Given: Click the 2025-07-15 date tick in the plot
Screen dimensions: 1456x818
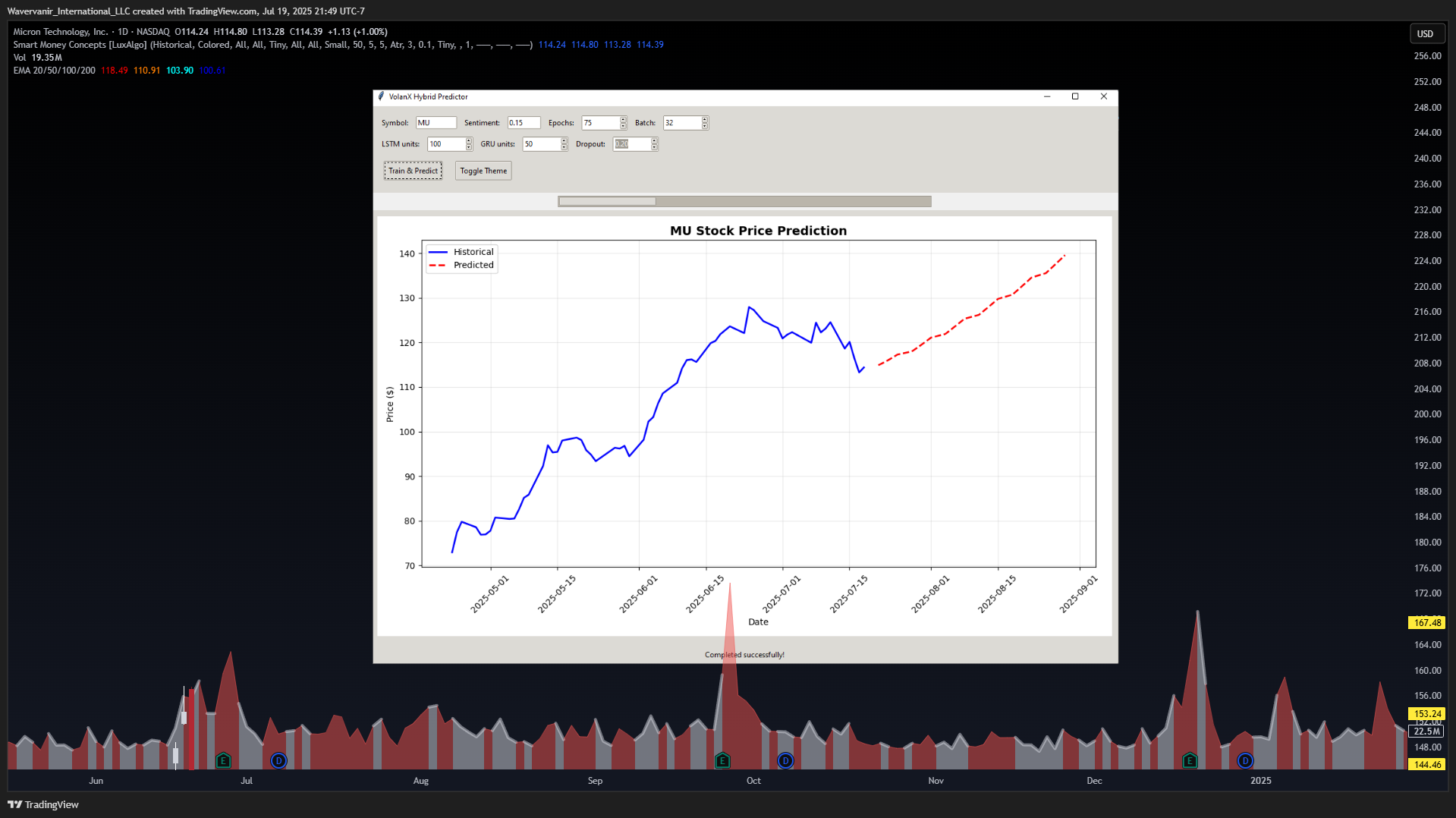Looking at the screenshot, I should 849,593.
